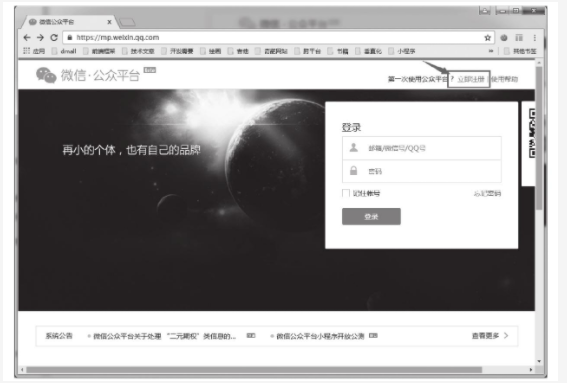Click the browser back arrow
The image size is (567, 383).
pos(27,38)
